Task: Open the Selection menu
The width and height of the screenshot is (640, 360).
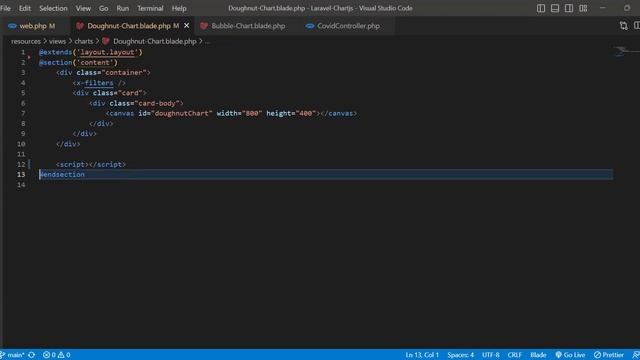Action: tap(53, 8)
